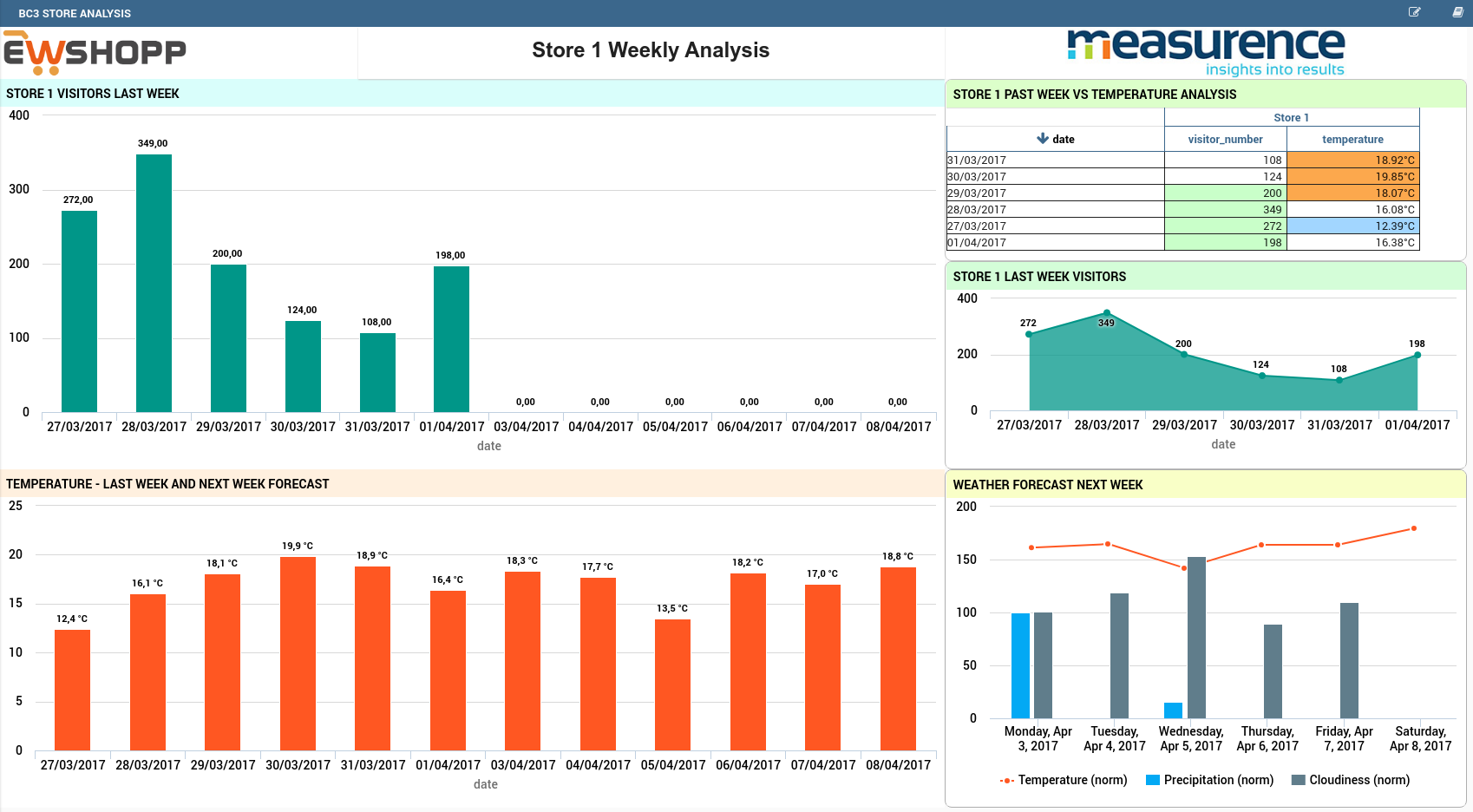Sort table by visitor_number column
This screenshot has width=1473, height=812.
coord(1225,139)
